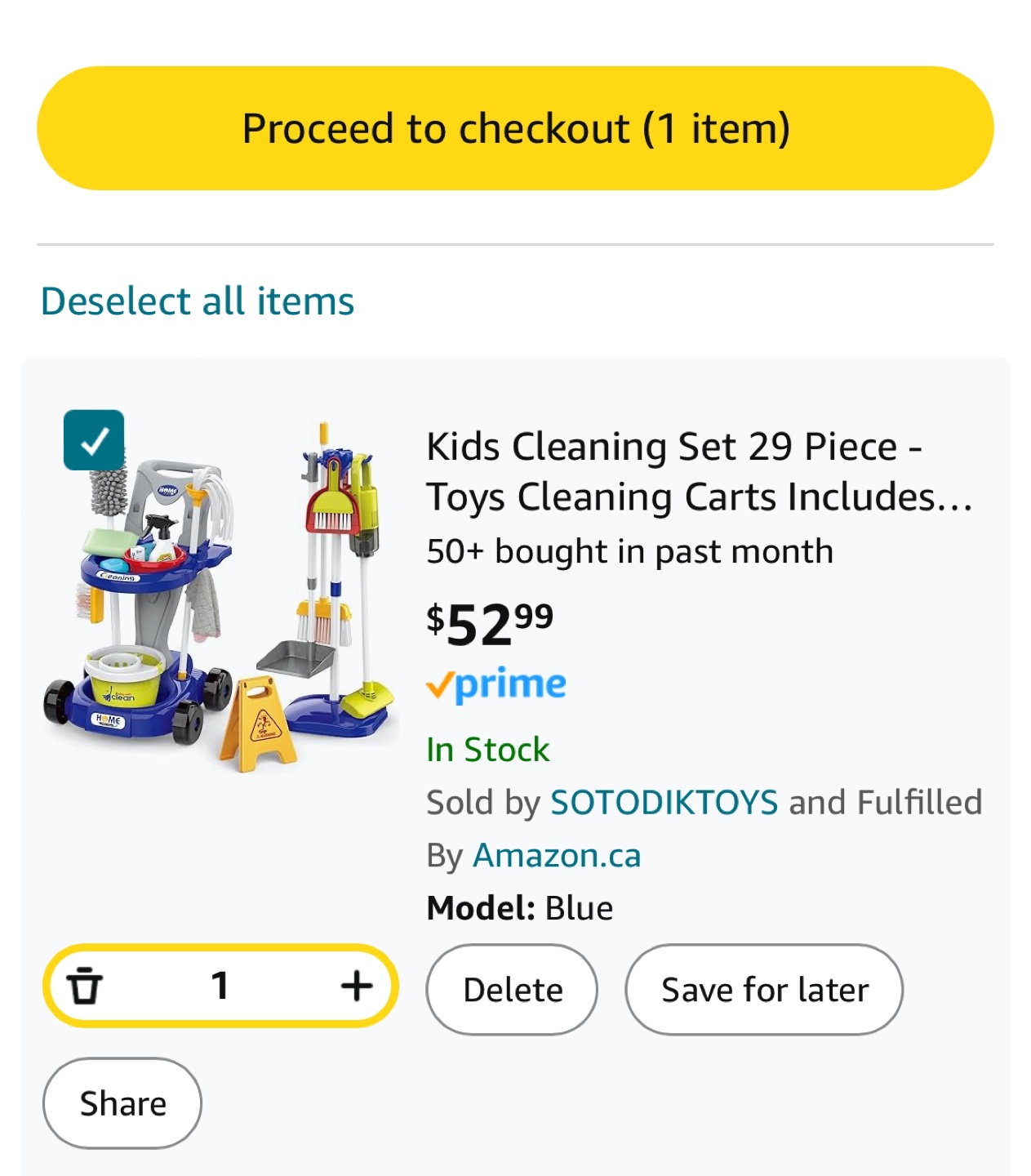Tap the 'Sold by' label text
The height and width of the screenshot is (1176, 1031).
point(483,802)
